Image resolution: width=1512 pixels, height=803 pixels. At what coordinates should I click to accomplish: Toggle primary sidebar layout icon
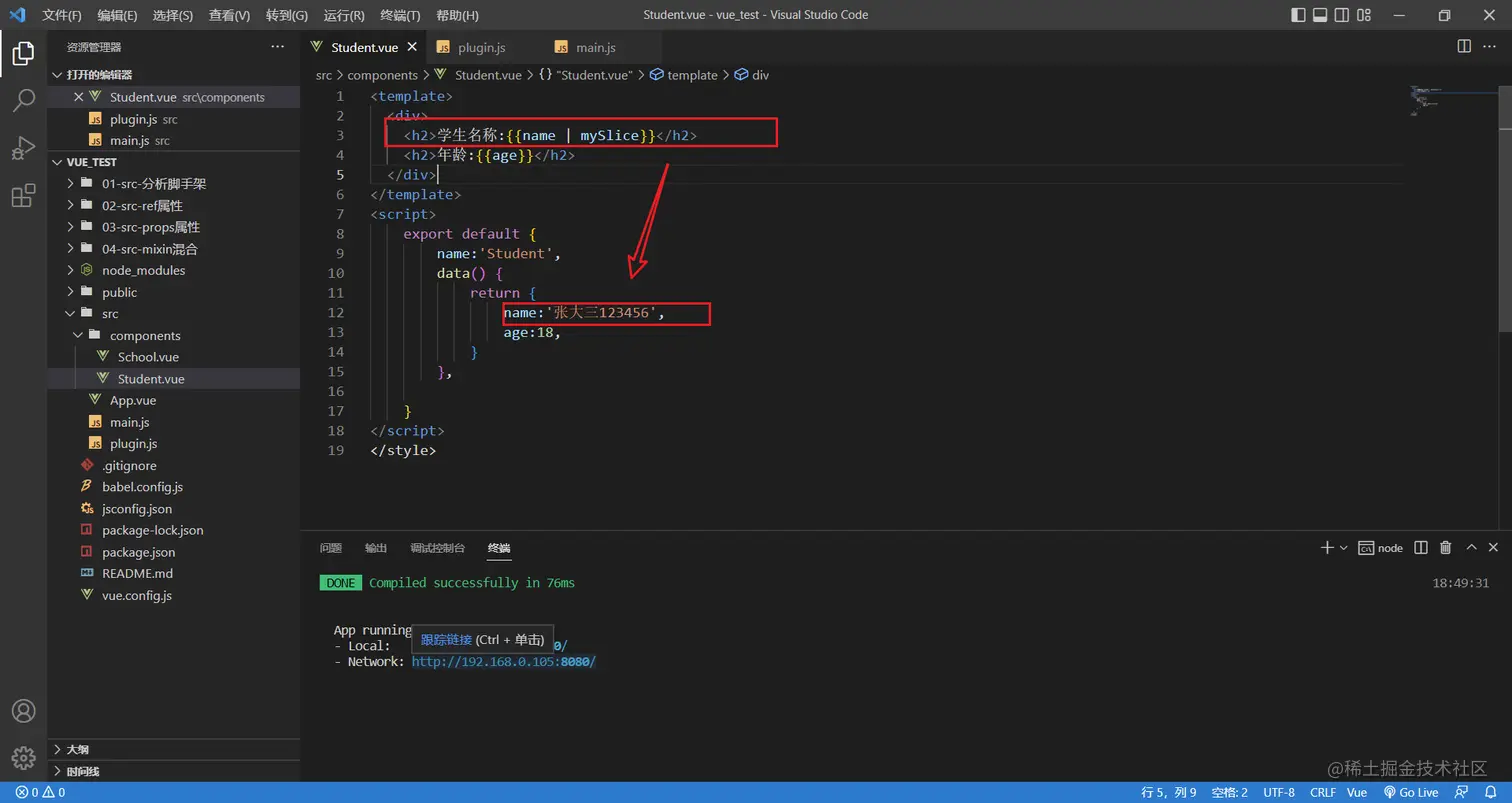pyautogui.click(x=1298, y=15)
